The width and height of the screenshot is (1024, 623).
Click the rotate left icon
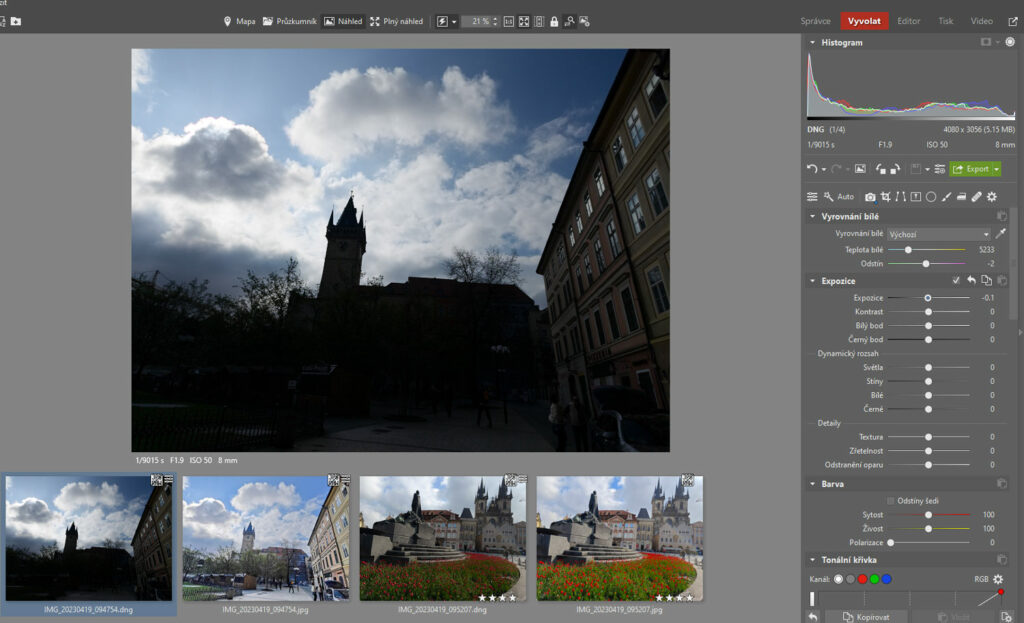pyautogui.click(x=881, y=169)
